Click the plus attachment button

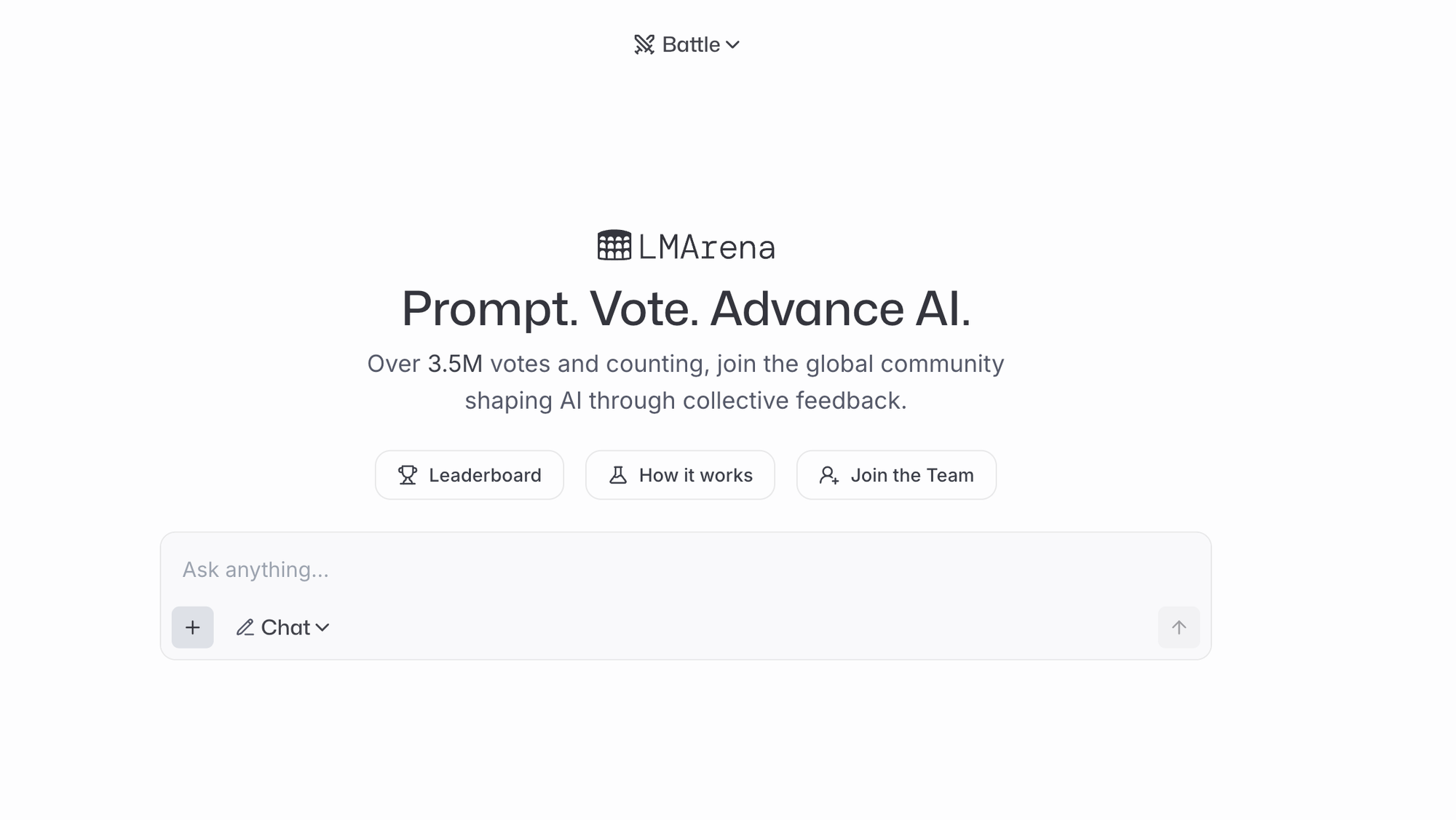(193, 627)
